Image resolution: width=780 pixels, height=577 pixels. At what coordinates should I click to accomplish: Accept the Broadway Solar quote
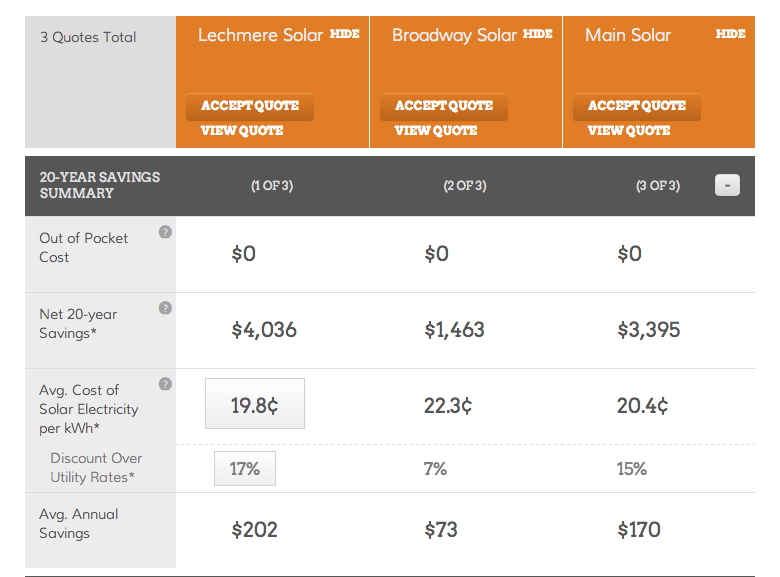click(x=444, y=106)
